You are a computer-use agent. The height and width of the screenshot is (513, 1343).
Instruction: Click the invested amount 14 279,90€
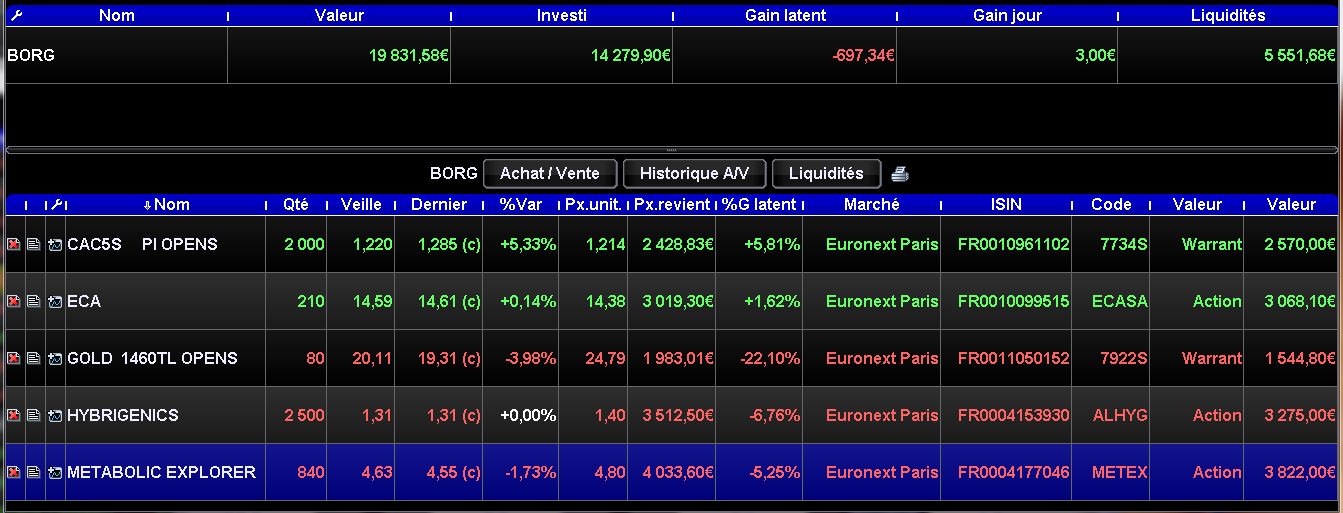pos(631,56)
